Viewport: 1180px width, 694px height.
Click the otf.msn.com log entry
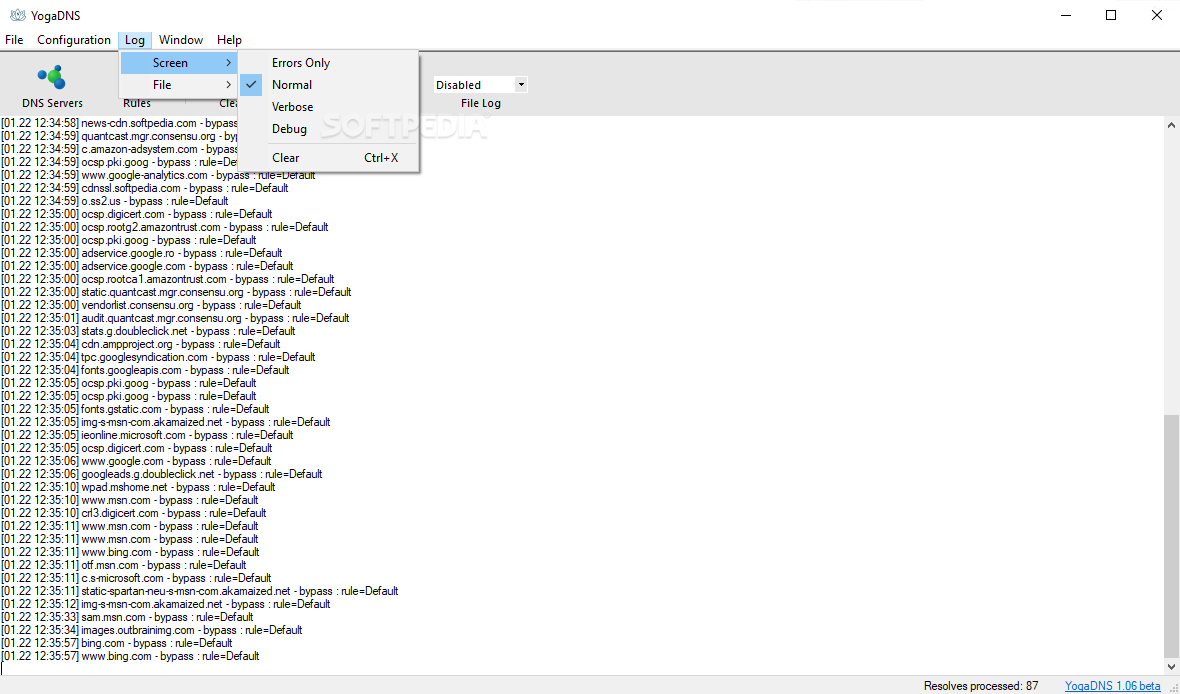[123, 565]
